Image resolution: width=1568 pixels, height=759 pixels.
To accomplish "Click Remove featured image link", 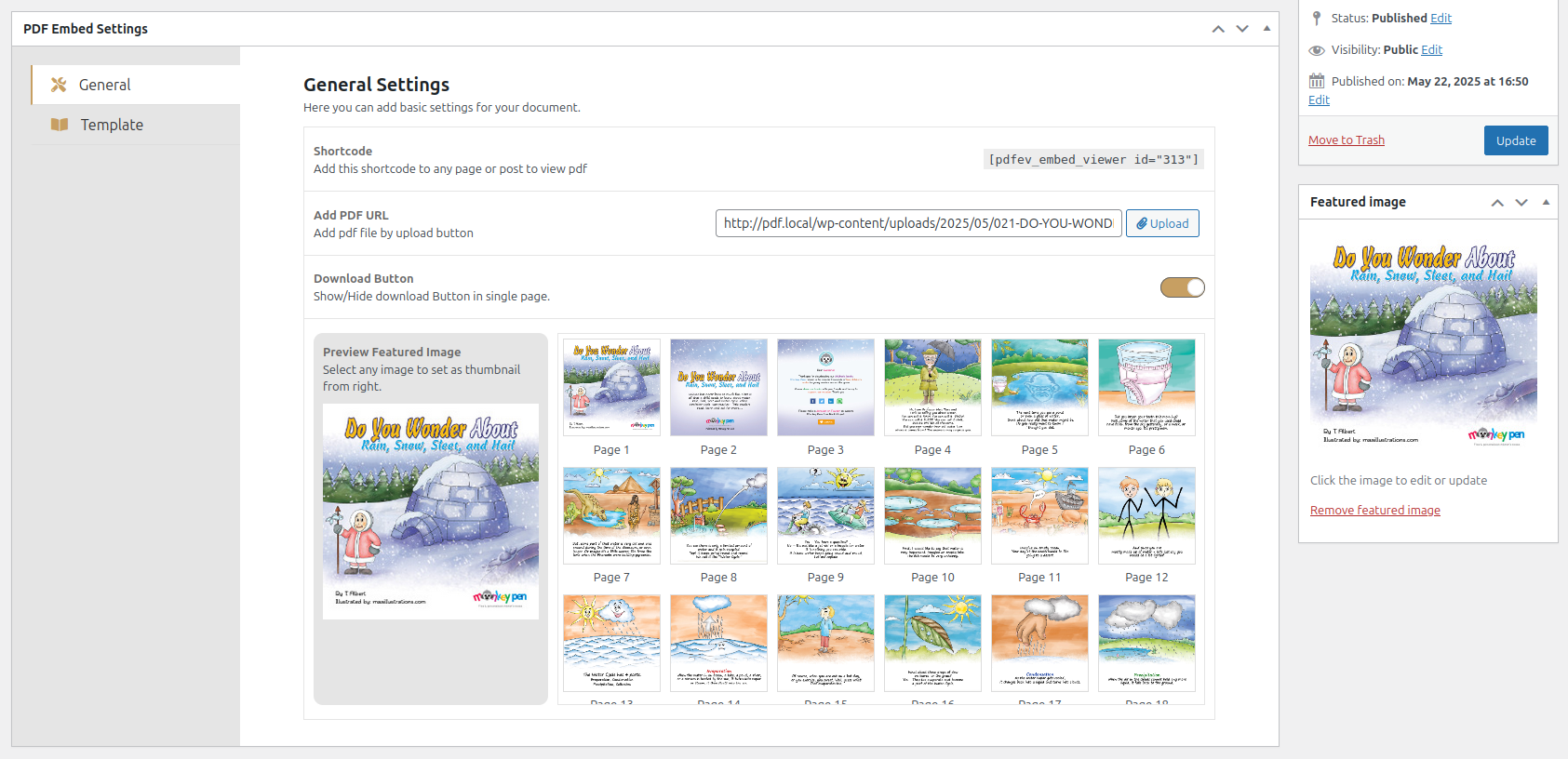I will pyautogui.click(x=1375, y=511).
